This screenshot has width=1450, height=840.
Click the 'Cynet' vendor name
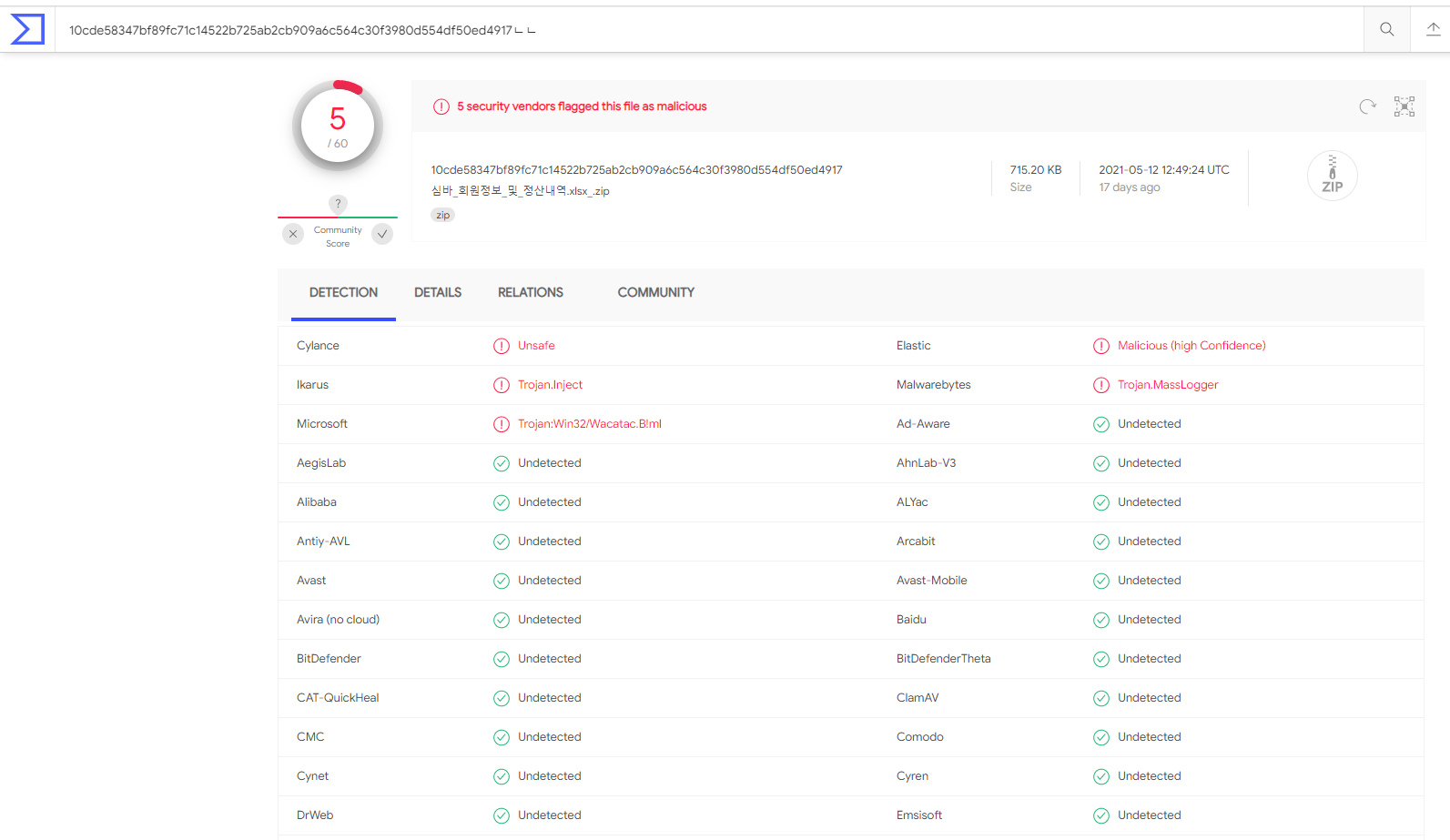(x=312, y=776)
